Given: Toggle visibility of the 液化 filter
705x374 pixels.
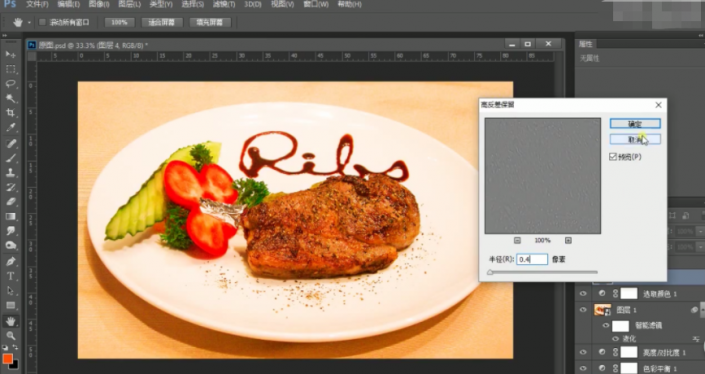Looking at the screenshot, I should click(616, 339).
